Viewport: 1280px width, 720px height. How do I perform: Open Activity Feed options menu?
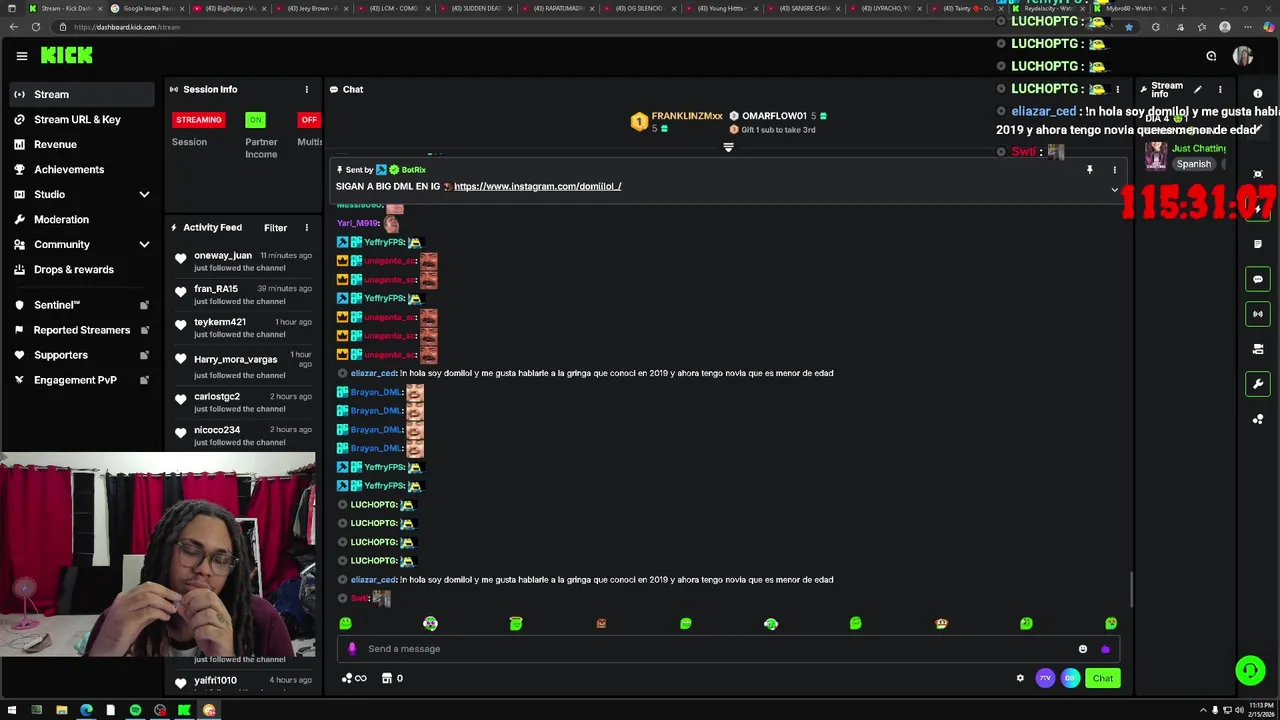(x=307, y=228)
